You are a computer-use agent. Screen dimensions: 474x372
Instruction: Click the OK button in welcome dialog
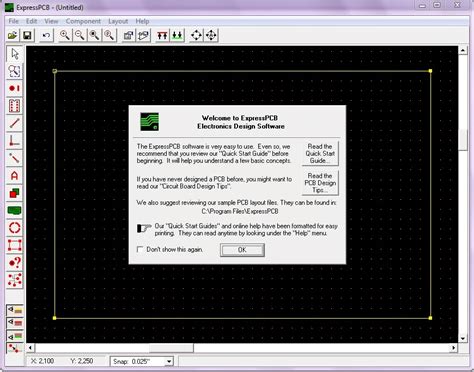click(242, 250)
